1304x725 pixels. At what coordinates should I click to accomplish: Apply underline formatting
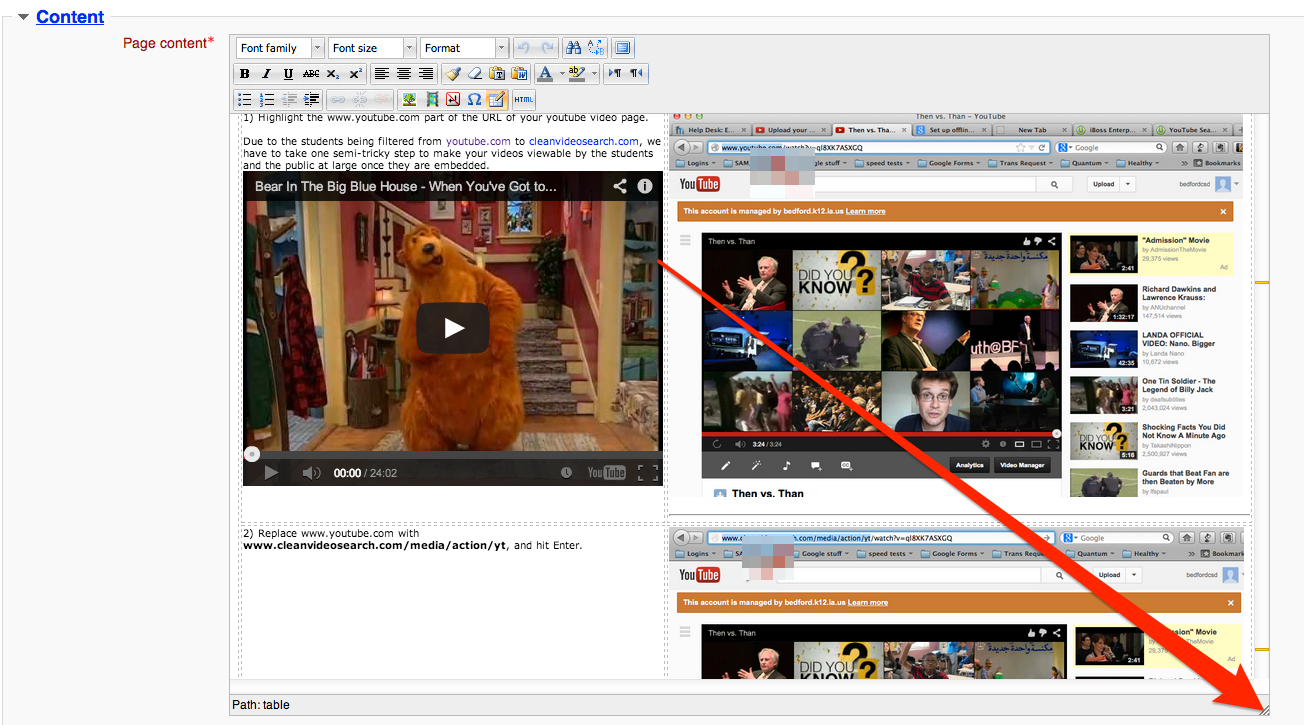(288, 74)
